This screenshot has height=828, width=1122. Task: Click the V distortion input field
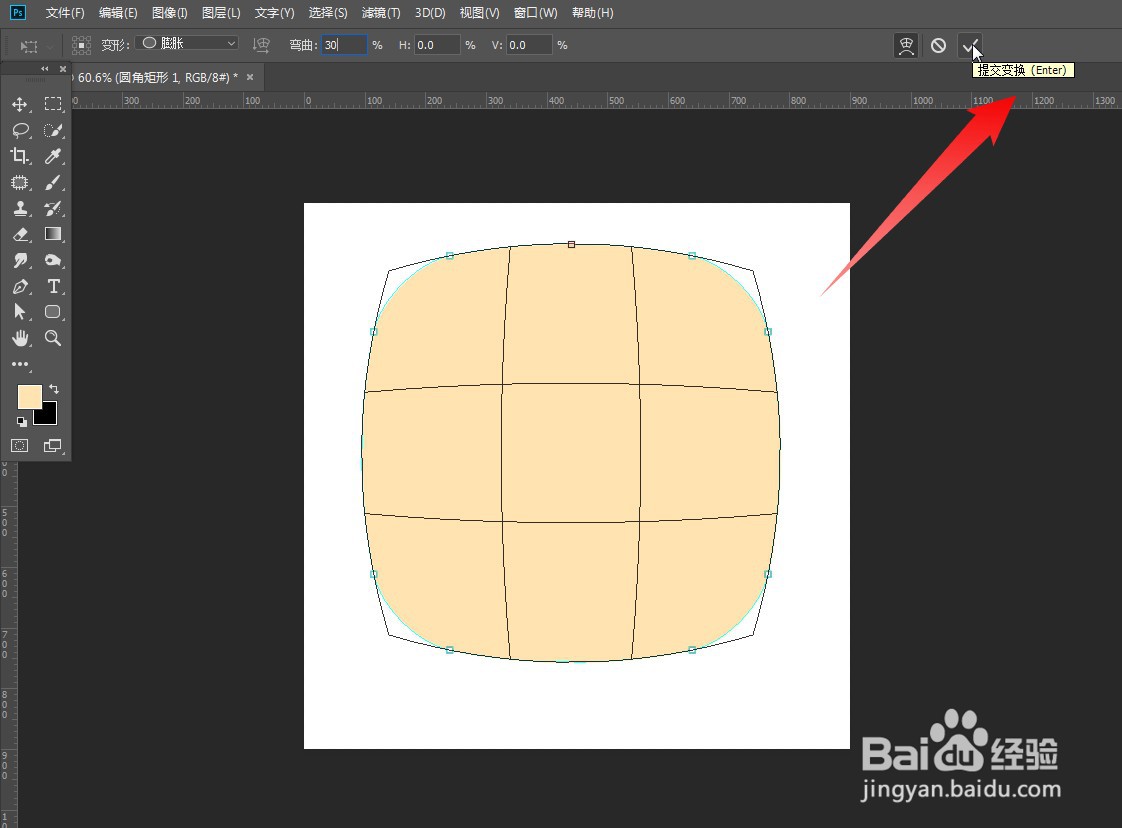tap(530, 45)
